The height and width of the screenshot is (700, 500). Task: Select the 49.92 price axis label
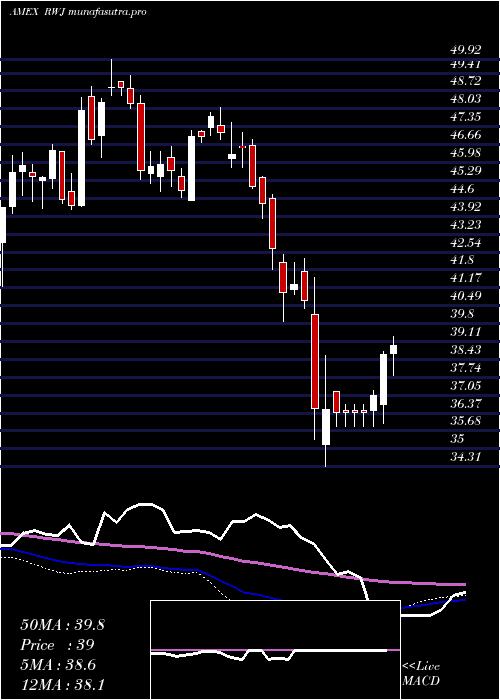(x=466, y=49)
